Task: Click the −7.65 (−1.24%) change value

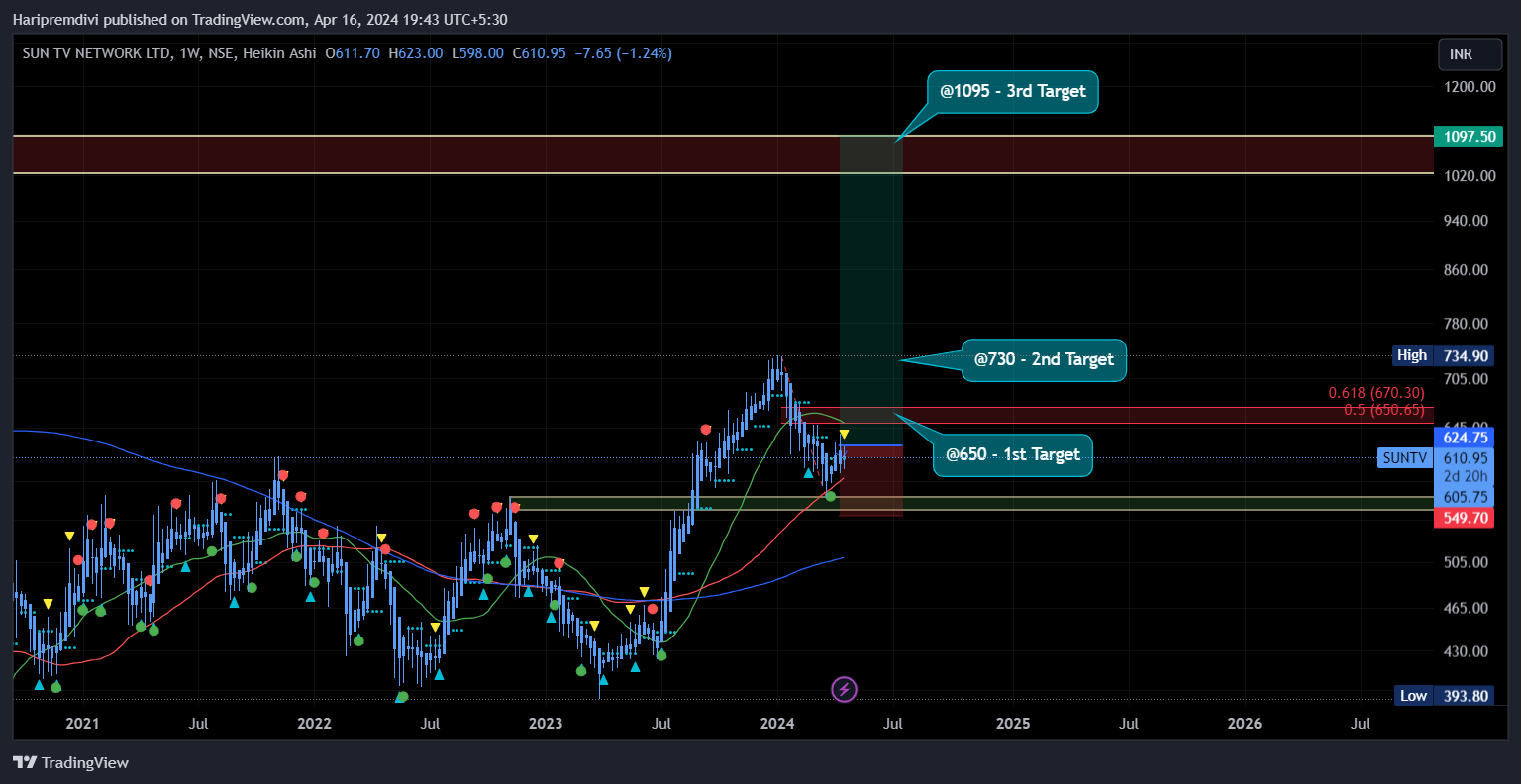Action: [624, 53]
